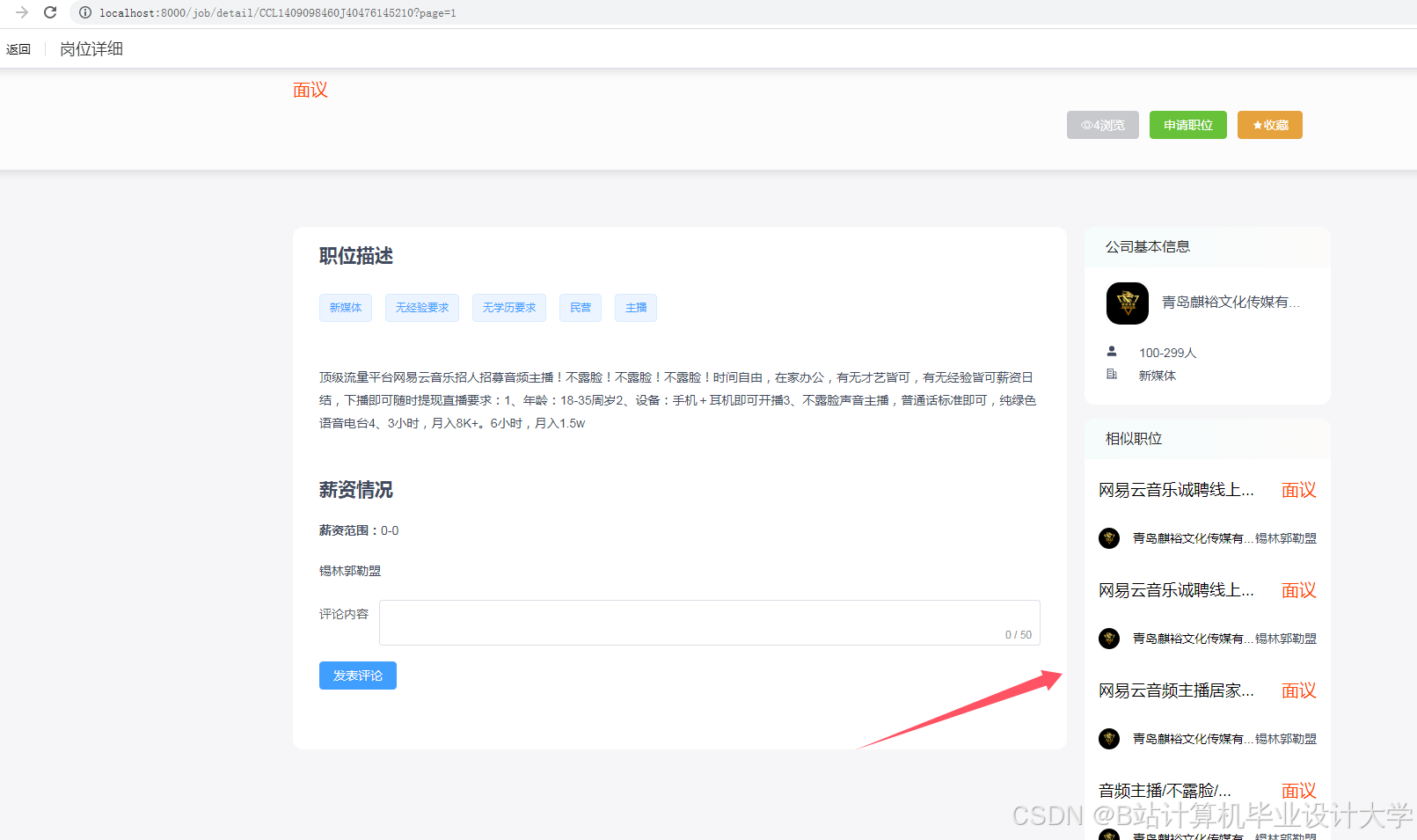The width and height of the screenshot is (1417, 840).
Task: Reload the page with refresh icon
Action: tap(50, 12)
